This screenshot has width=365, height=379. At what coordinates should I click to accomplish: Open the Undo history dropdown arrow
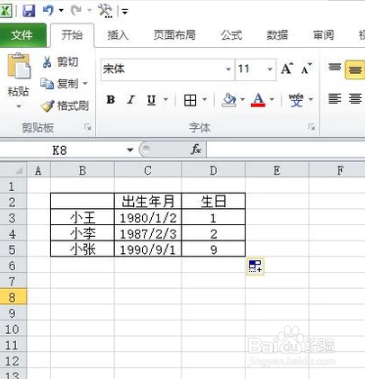tap(61, 11)
